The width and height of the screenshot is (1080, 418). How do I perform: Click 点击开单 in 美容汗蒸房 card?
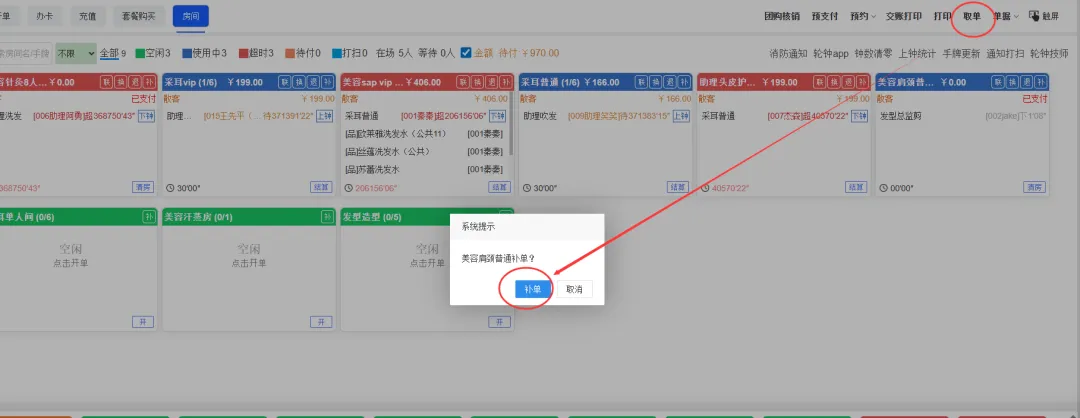tap(249, 263)
